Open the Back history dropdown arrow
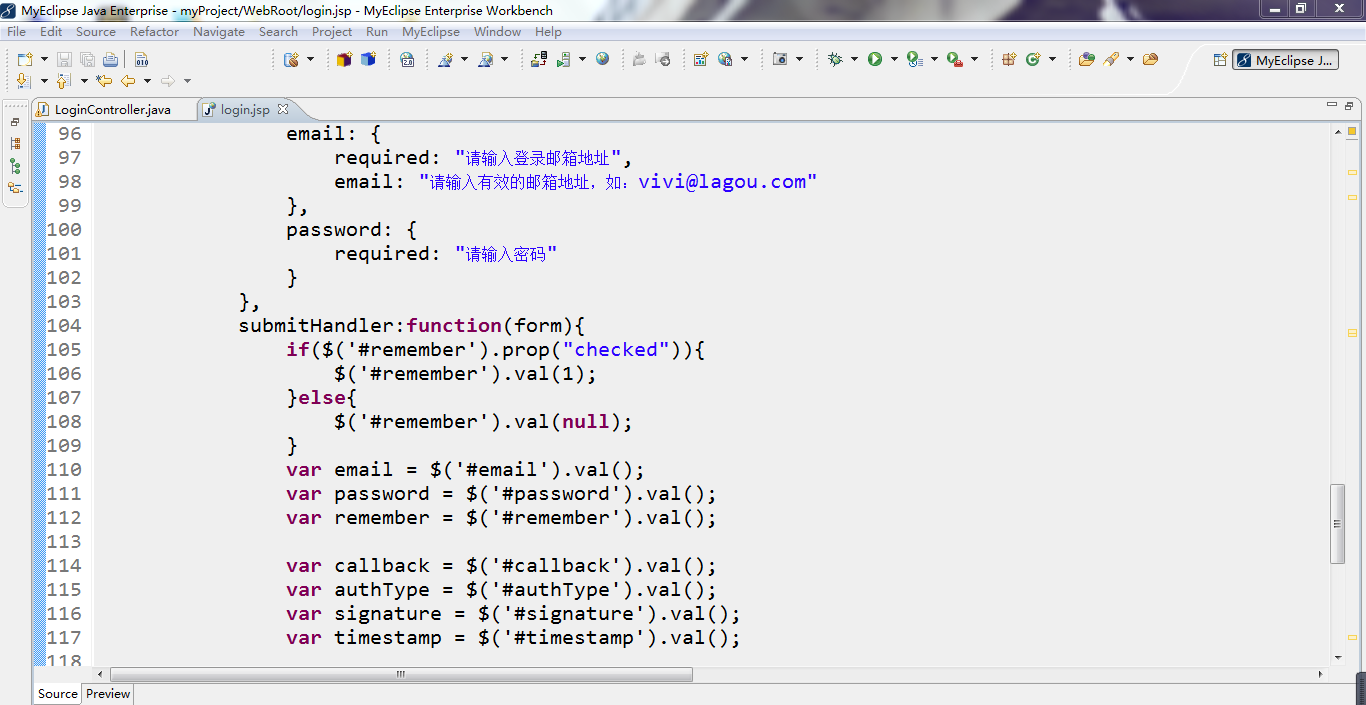This screenshot has width=1366, height=705. point(147,81)
